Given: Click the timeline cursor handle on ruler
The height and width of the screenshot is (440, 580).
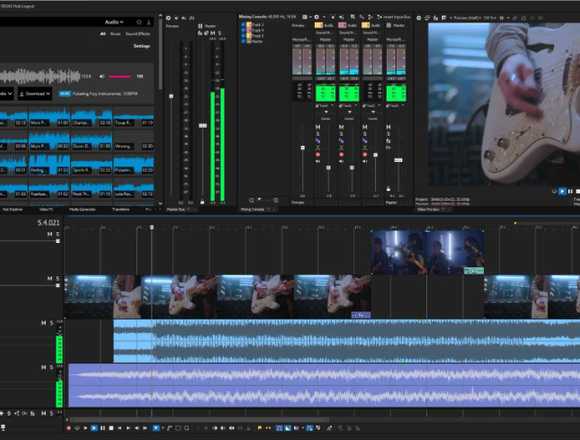Looking at the screenshot, I should pos(152,227).
